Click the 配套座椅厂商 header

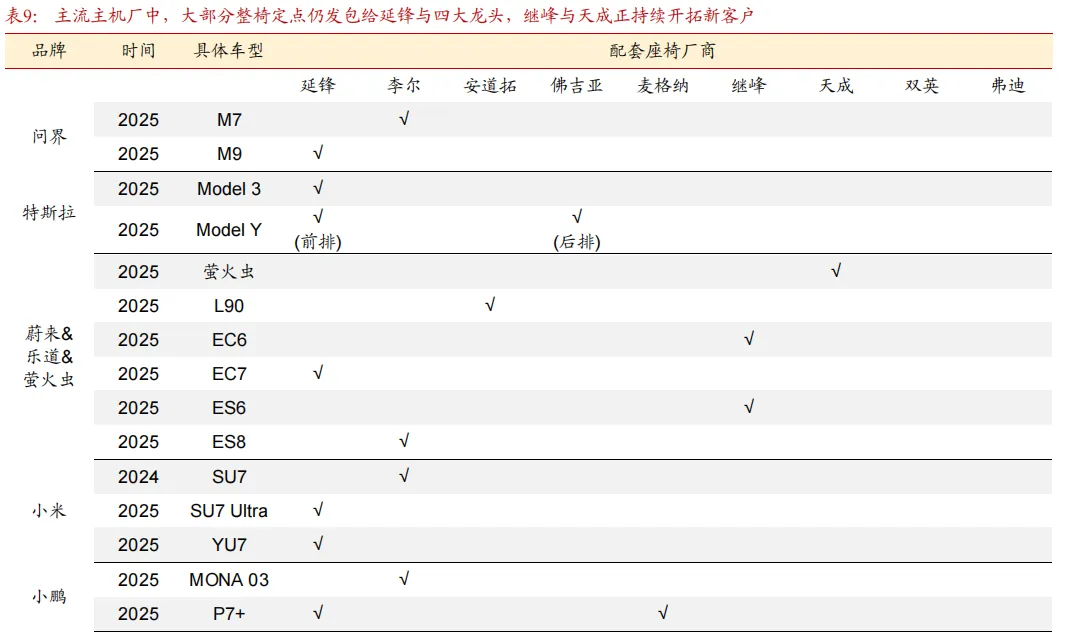(662, 50)
